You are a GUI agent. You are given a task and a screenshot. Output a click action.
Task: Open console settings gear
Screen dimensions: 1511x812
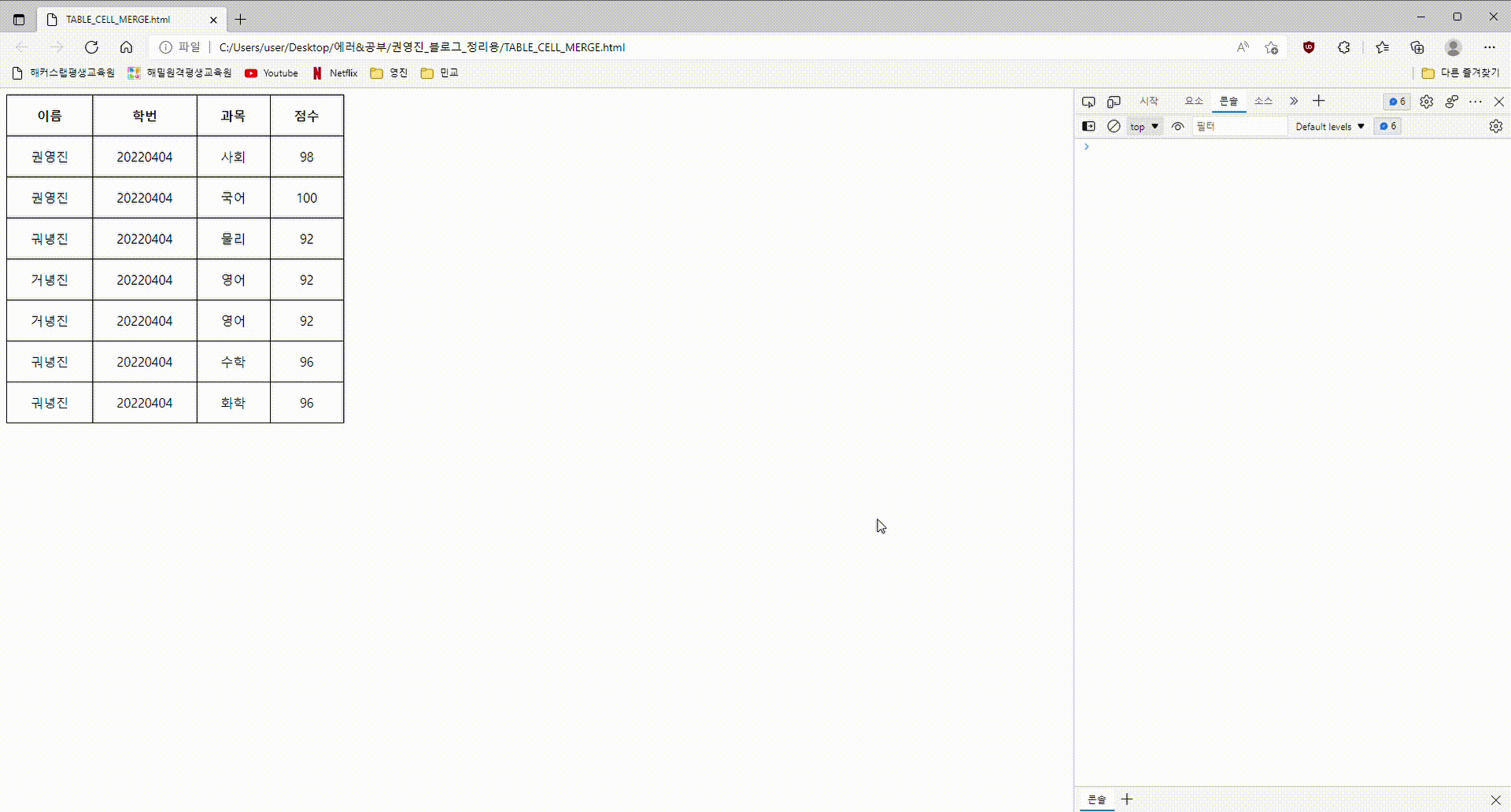(1495, 126)
